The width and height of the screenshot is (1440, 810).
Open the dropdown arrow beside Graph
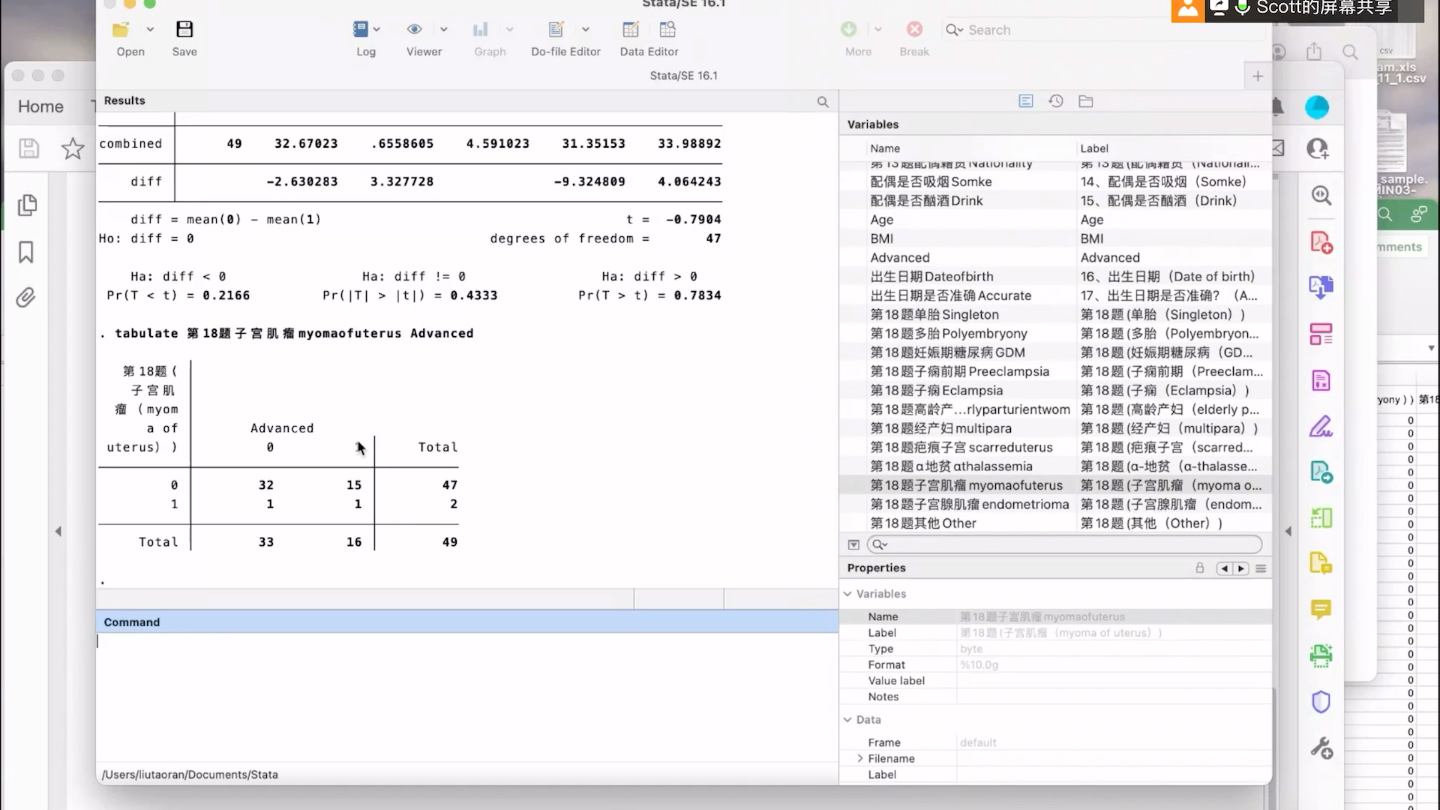510,30
